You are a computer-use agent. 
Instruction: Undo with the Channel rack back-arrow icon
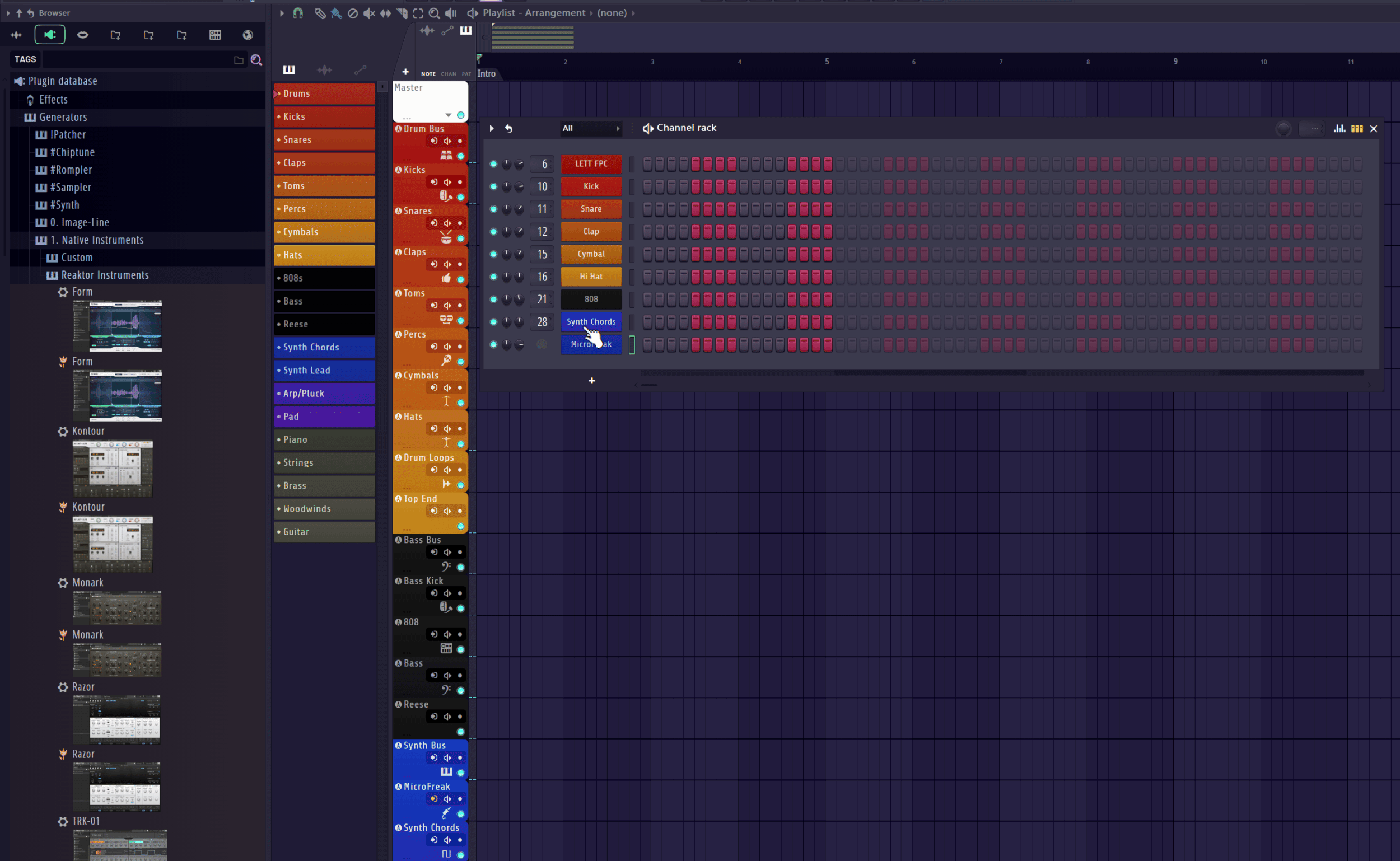[x=508, y=128]
